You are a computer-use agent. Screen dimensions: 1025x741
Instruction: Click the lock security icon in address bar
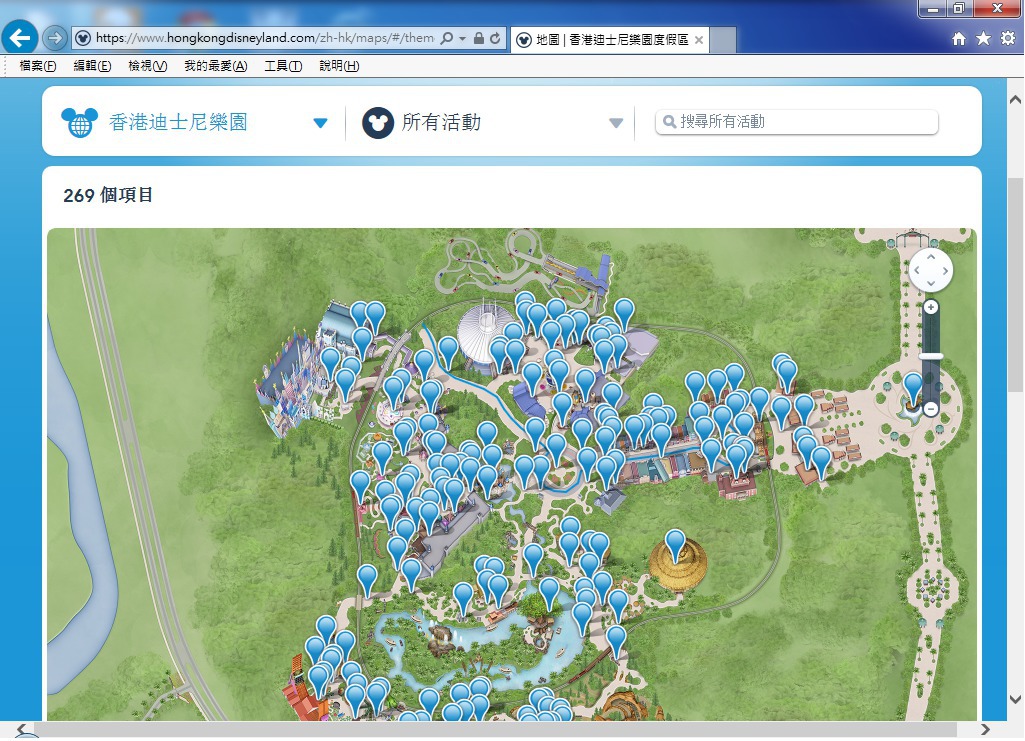(x=479, y=39)
